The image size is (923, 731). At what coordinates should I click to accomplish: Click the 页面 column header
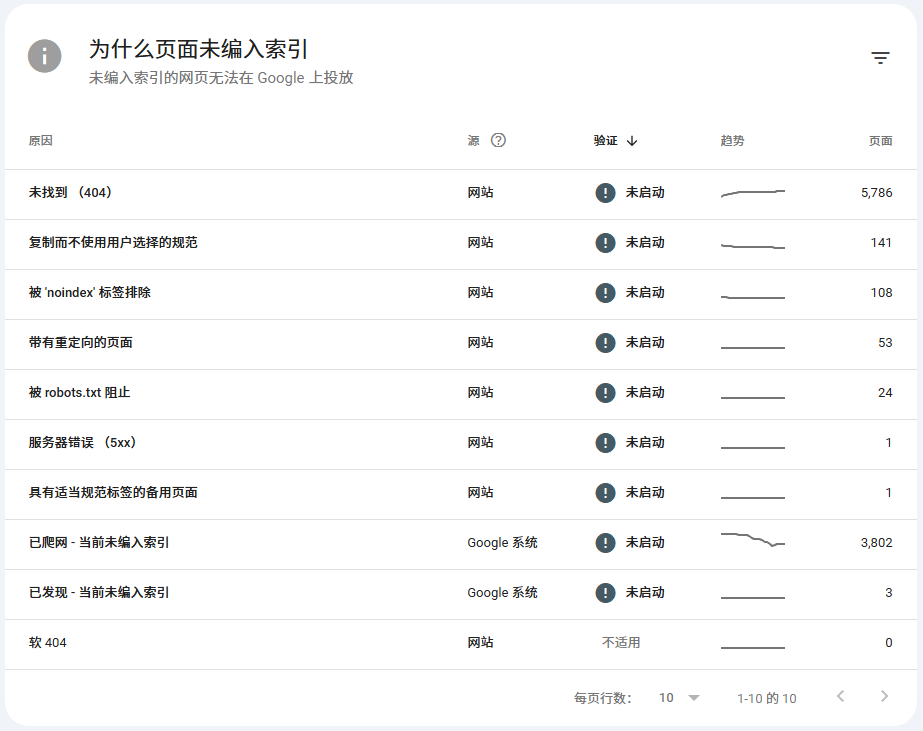click(881, 141)
